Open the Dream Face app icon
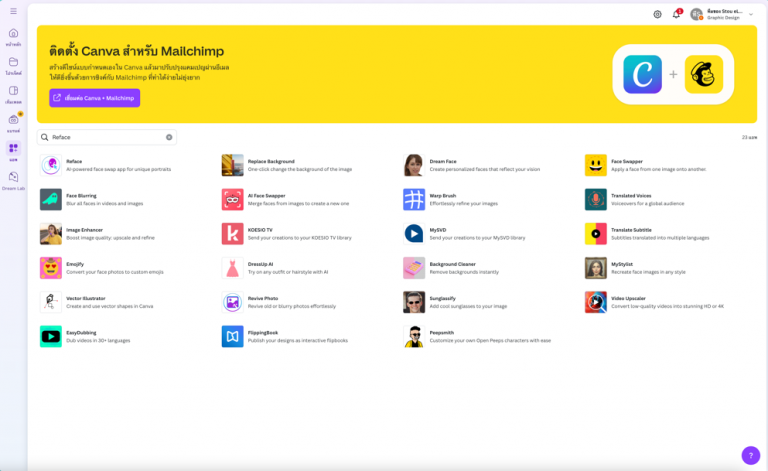The image size is (768, 471). (x=414, y=165)
